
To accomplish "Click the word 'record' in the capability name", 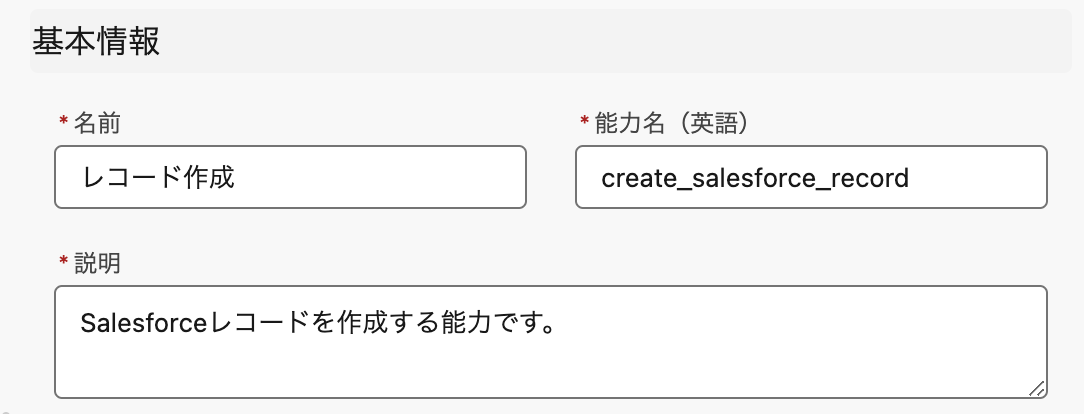I will [872, 179].
